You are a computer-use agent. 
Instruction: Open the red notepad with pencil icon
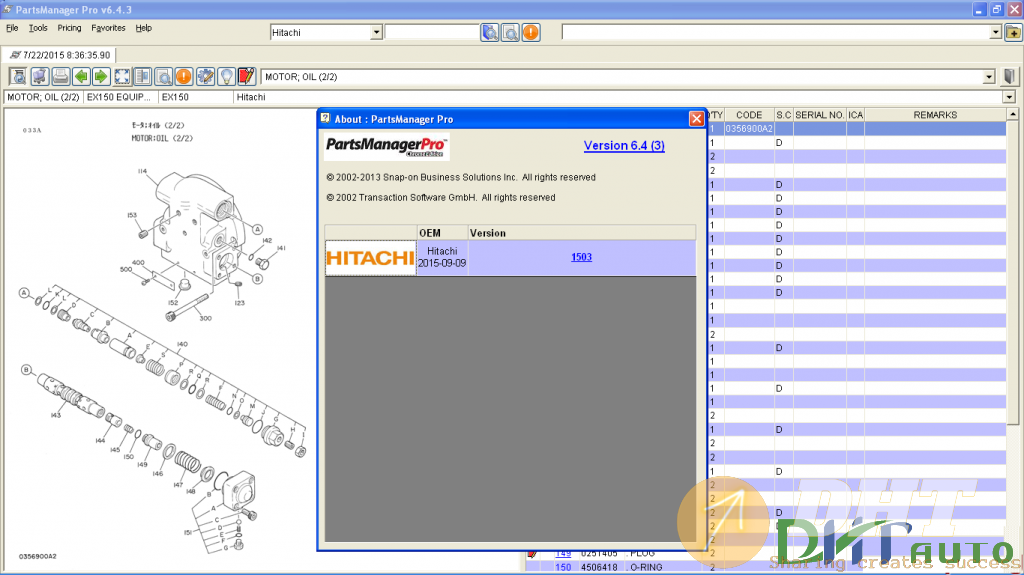tap(248, 76)
